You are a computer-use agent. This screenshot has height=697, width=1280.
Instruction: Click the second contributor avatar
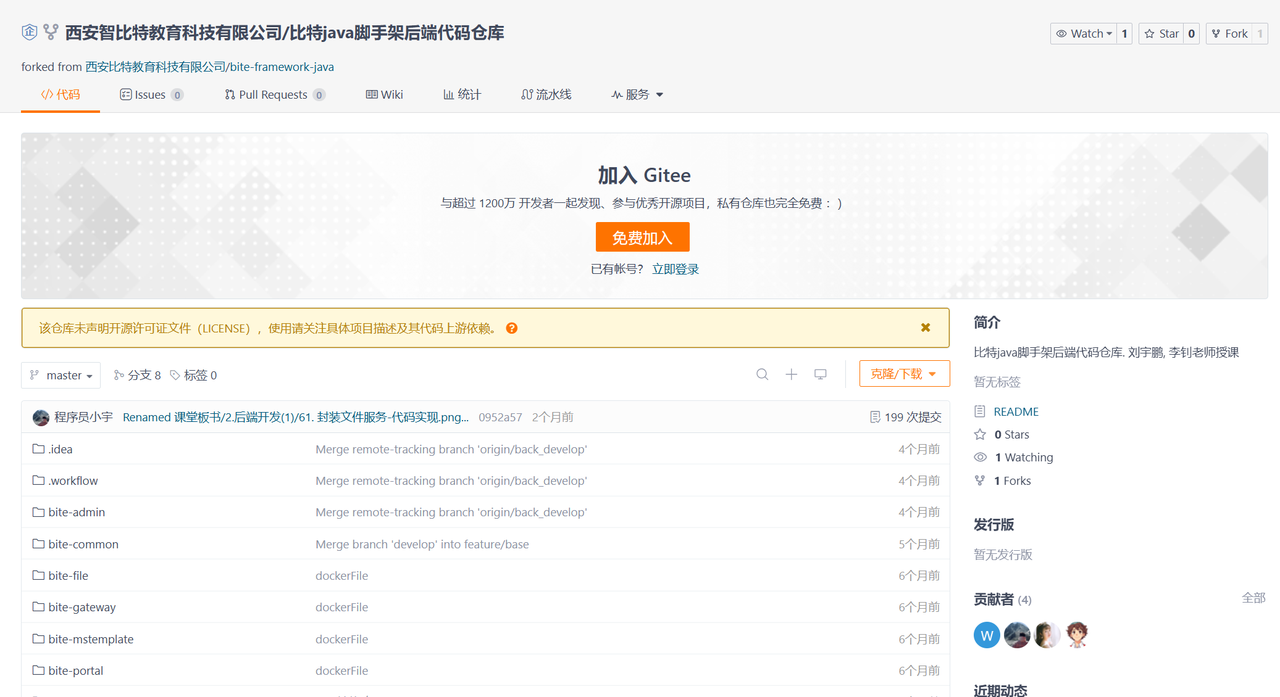[1017, 635]
